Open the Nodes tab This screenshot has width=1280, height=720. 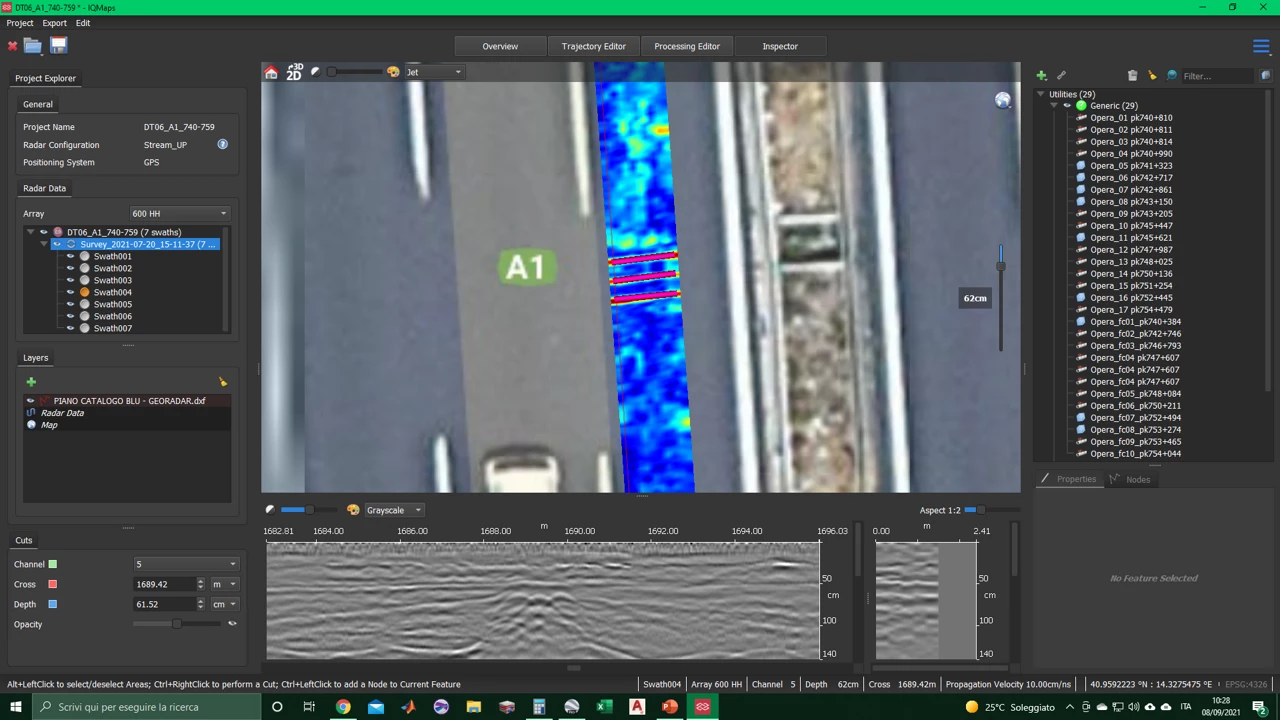1131,479
